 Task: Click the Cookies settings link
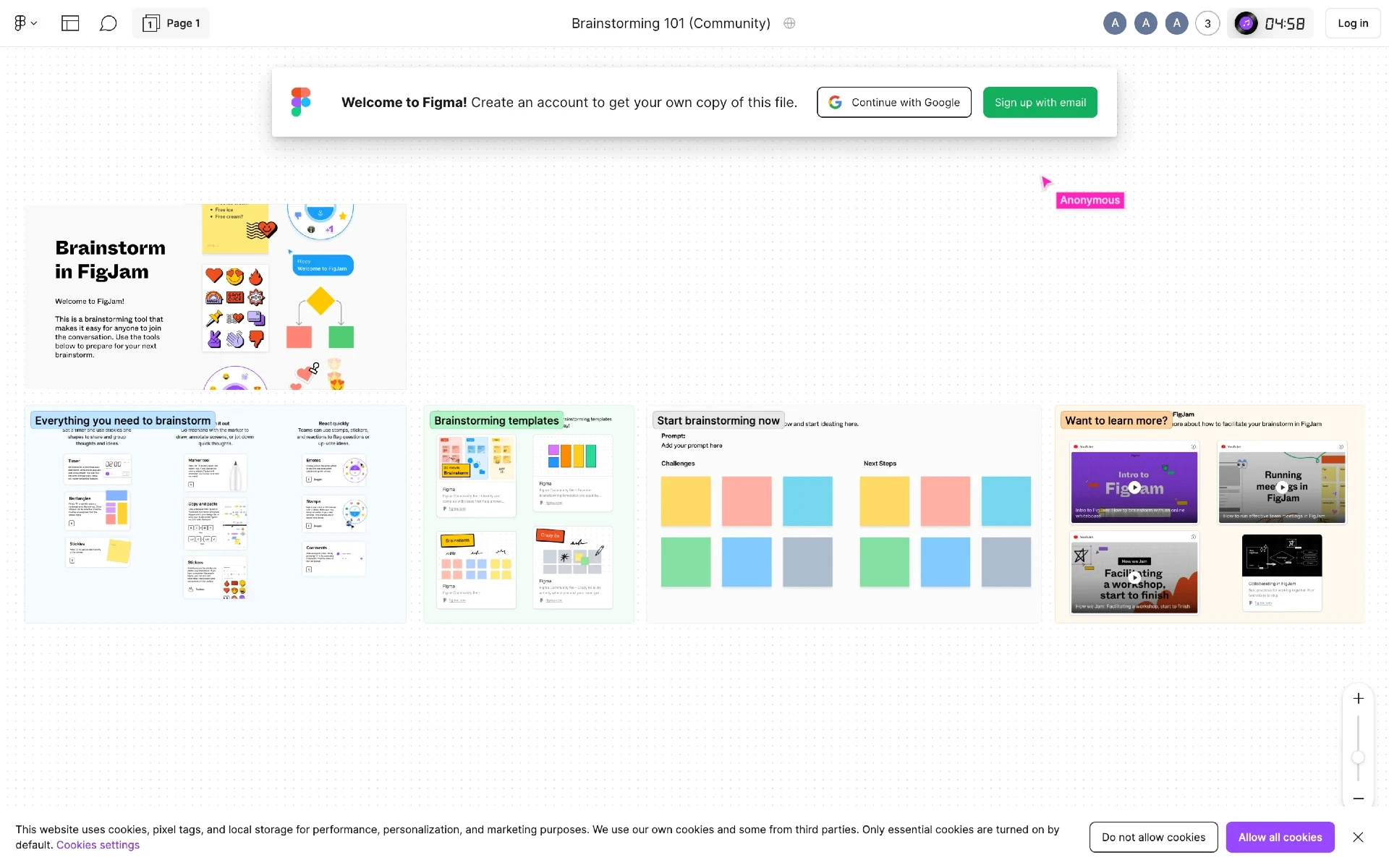point(97,845)
